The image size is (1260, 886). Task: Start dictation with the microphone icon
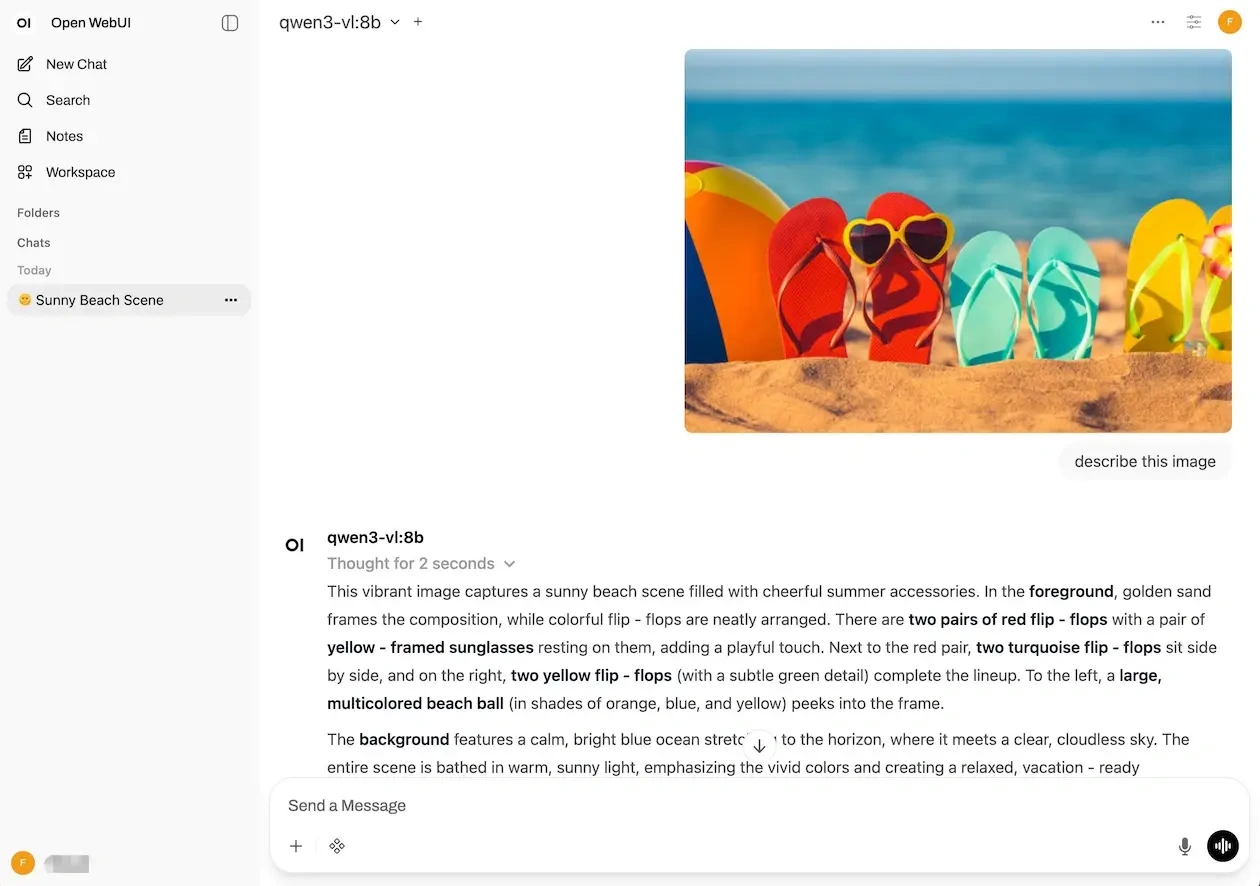pos(1185,846)
